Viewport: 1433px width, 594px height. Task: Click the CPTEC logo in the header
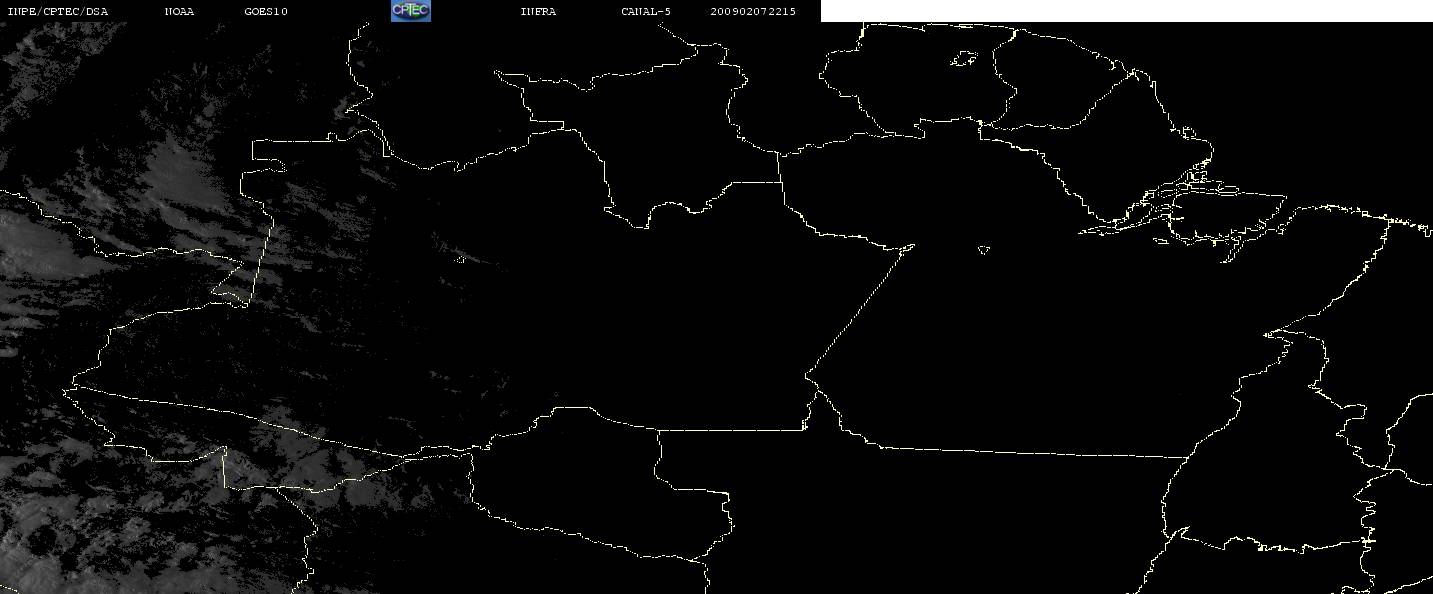pos(410,11)
